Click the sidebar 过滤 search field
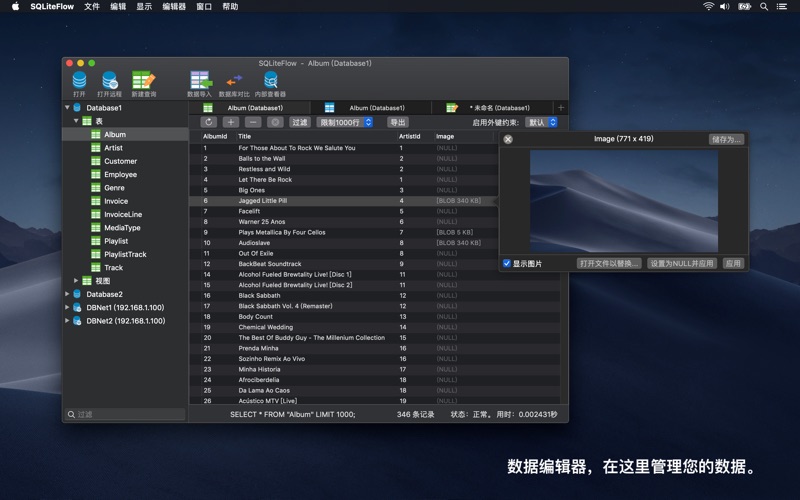This screenshot has width=800, height=500. click(127, 414)
